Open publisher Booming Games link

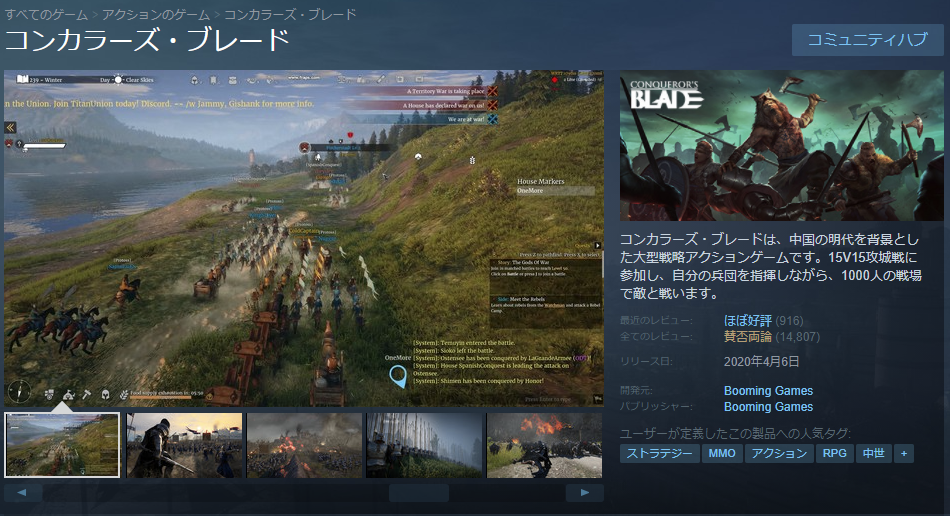point(768,407)
